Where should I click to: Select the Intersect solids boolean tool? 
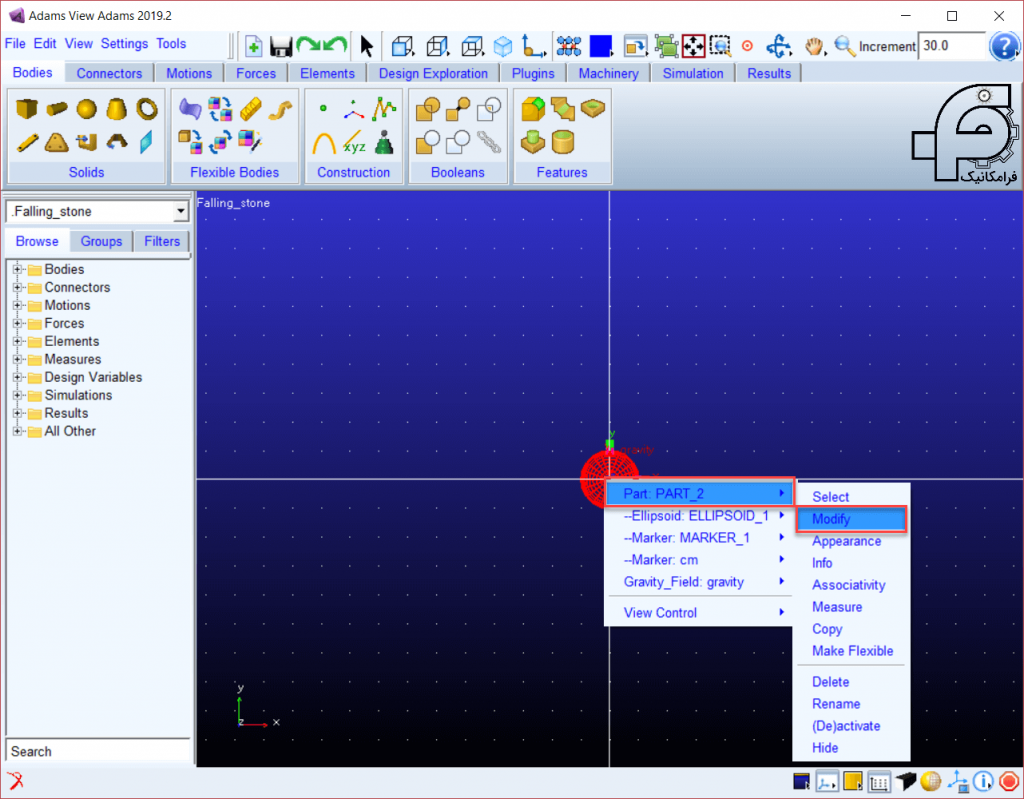pos(488,108)
